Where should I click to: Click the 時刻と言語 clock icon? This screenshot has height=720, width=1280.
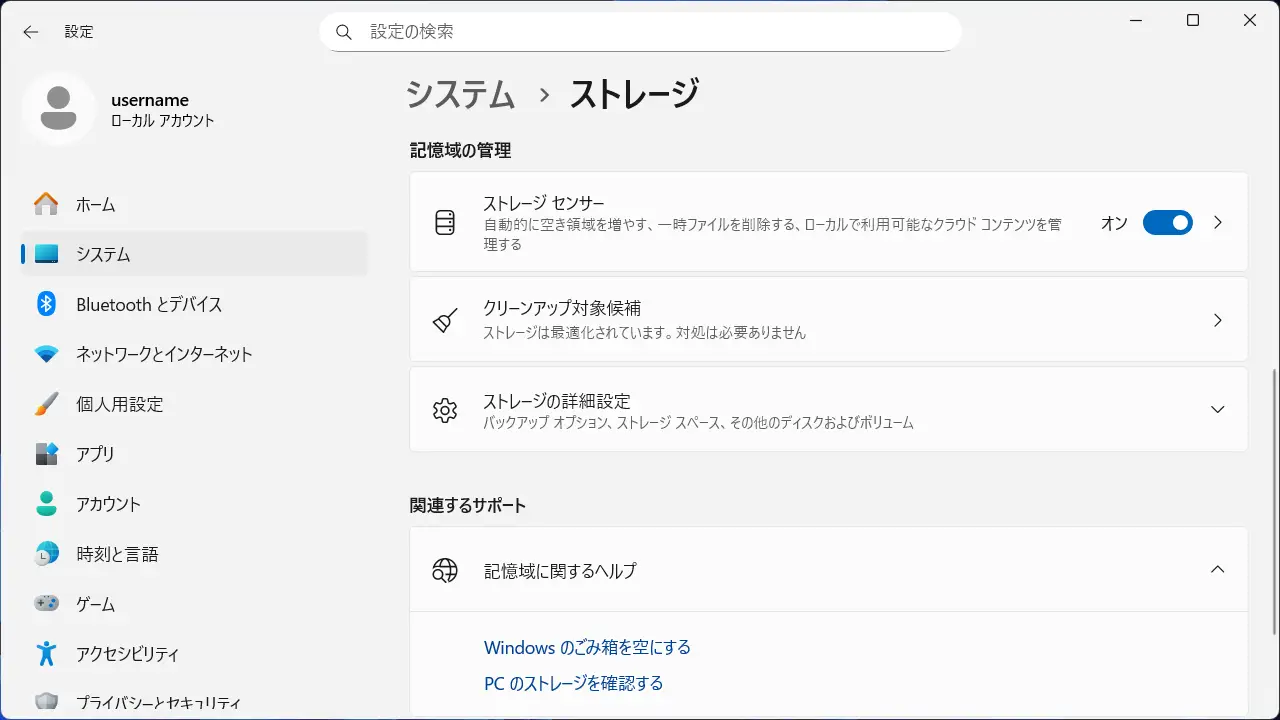coord(46,554)
